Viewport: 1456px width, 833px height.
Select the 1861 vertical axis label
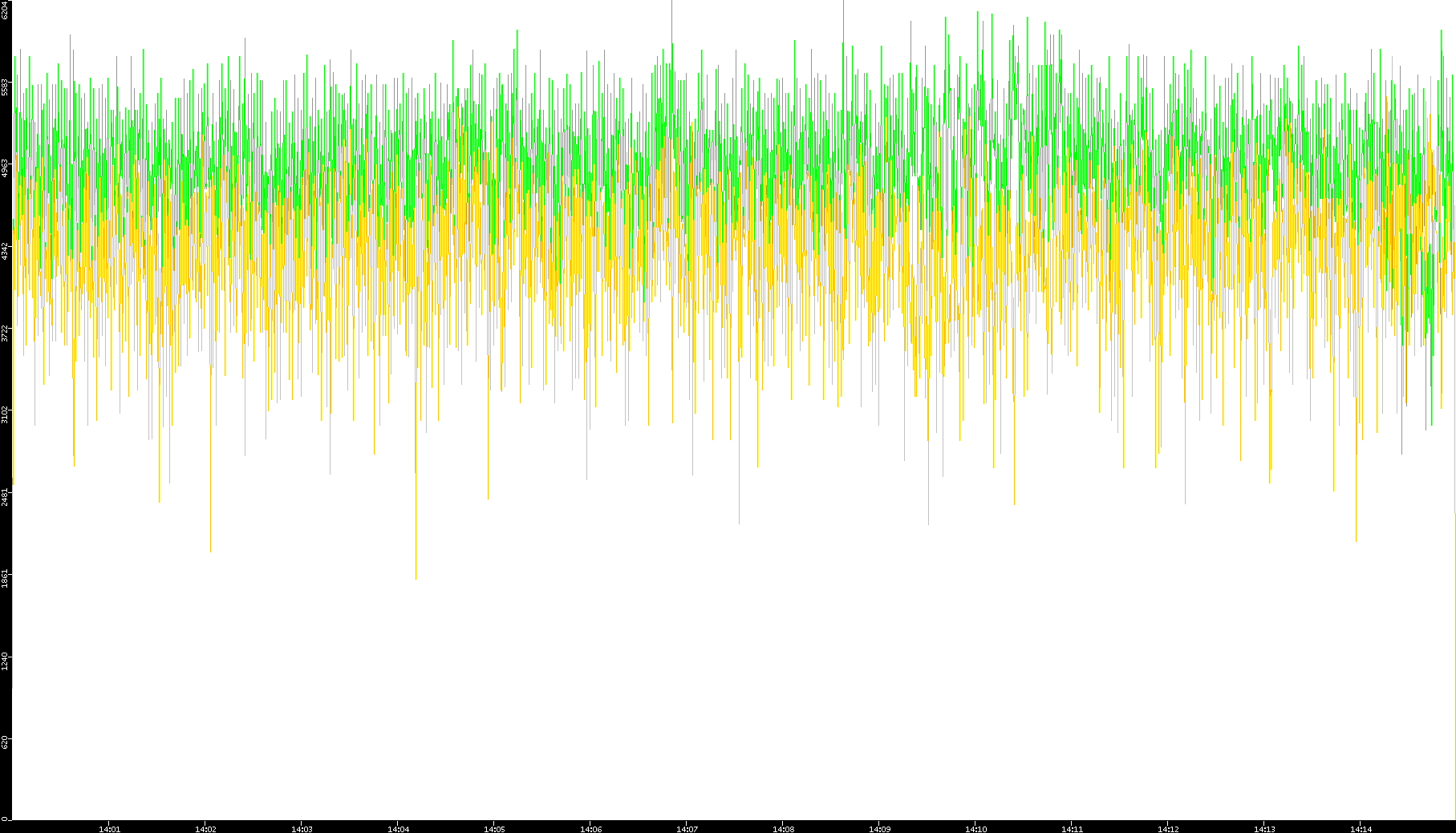5,578
